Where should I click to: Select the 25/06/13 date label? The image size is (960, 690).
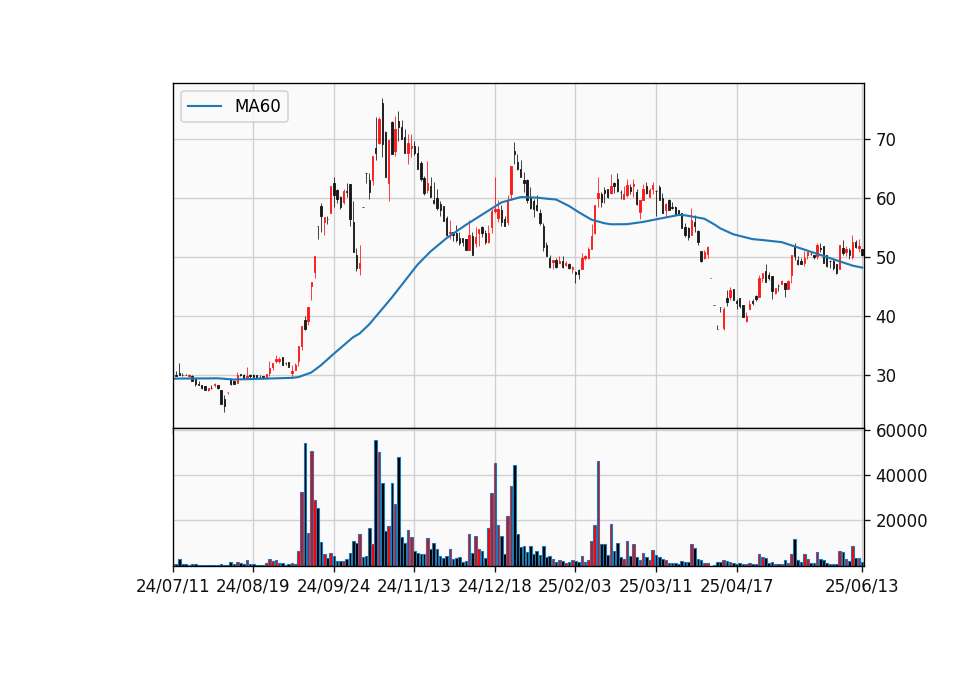tap(861, 586)
